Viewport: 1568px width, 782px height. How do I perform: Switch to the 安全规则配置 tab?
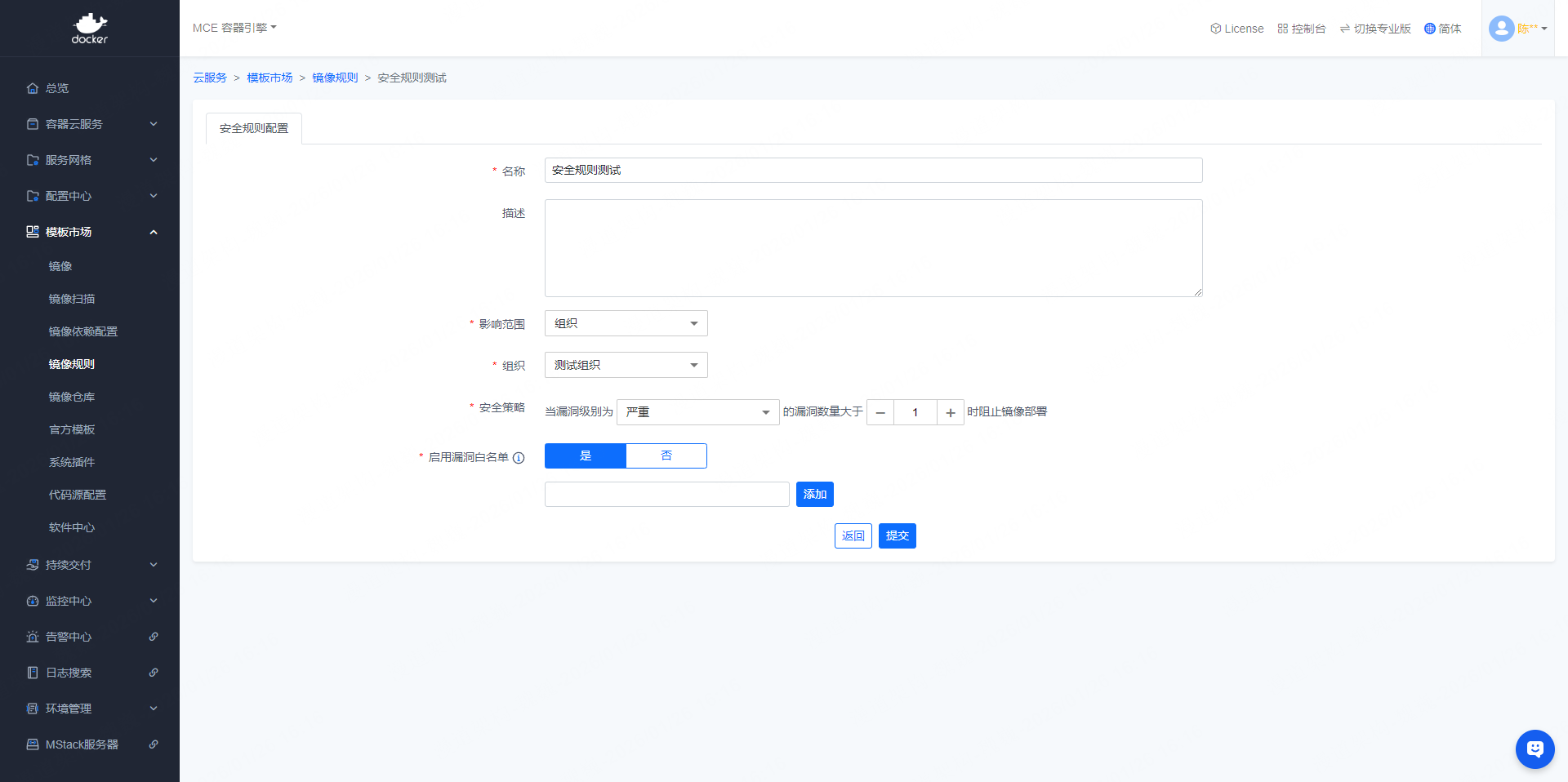pyautogui.click(x=254, y=128)
